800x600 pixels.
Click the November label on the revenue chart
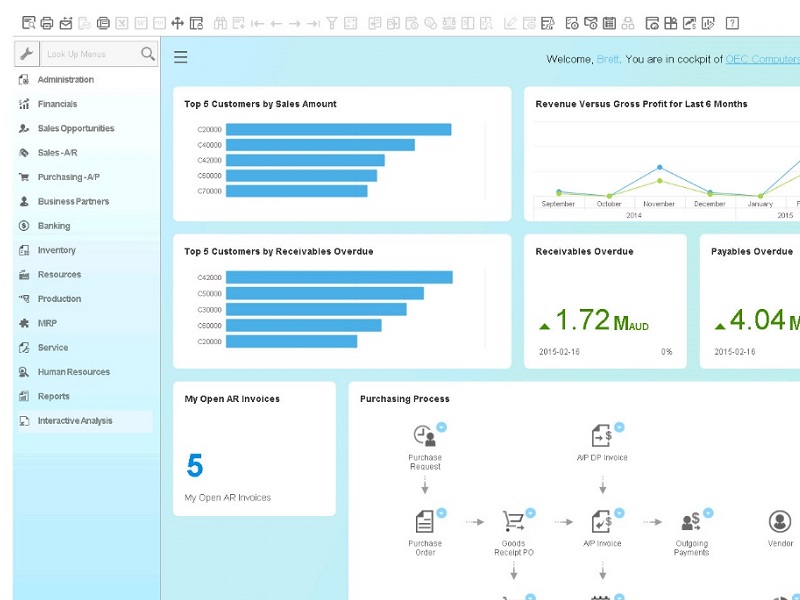coord(659,204)
